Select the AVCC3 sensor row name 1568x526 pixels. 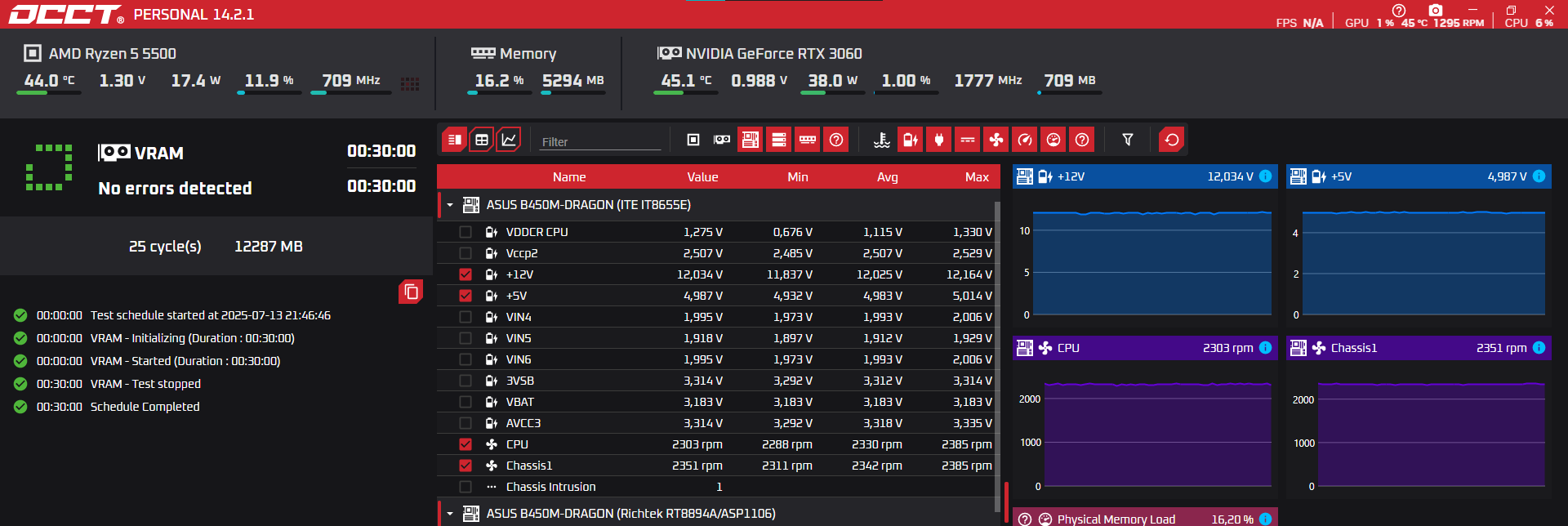click(x=523, y=423)
